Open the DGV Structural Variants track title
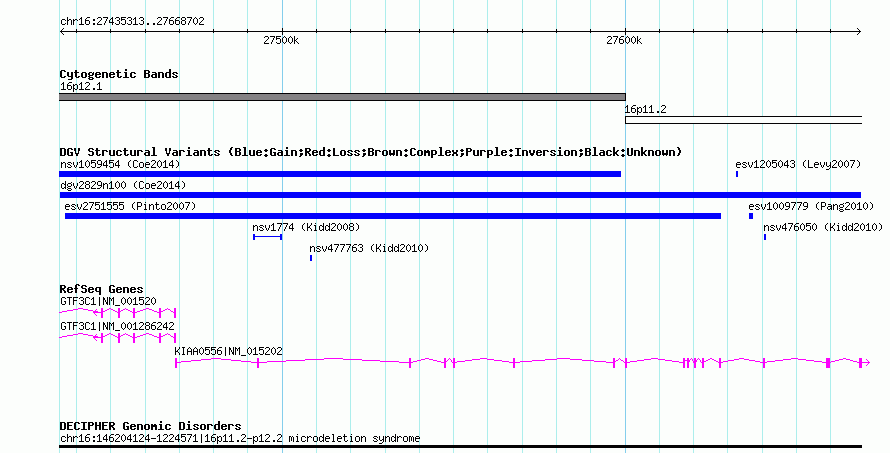This screenshot has width=890, height=453. click(371, 152)
